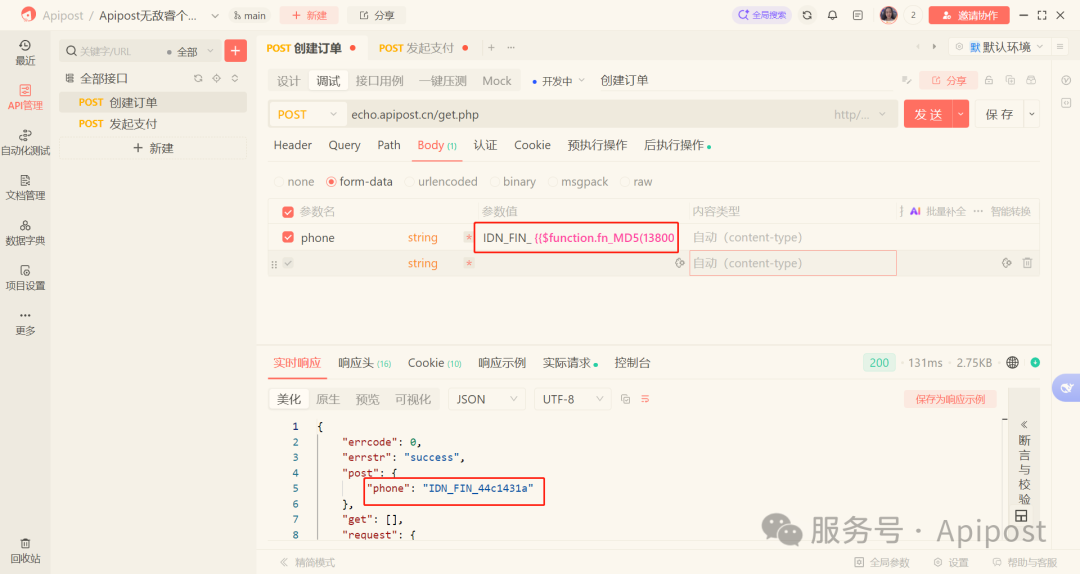The width and height of the screenshot is (1080, 574).
Task: Click the top bar 新建 button
Action: click(x=309, y=15)
